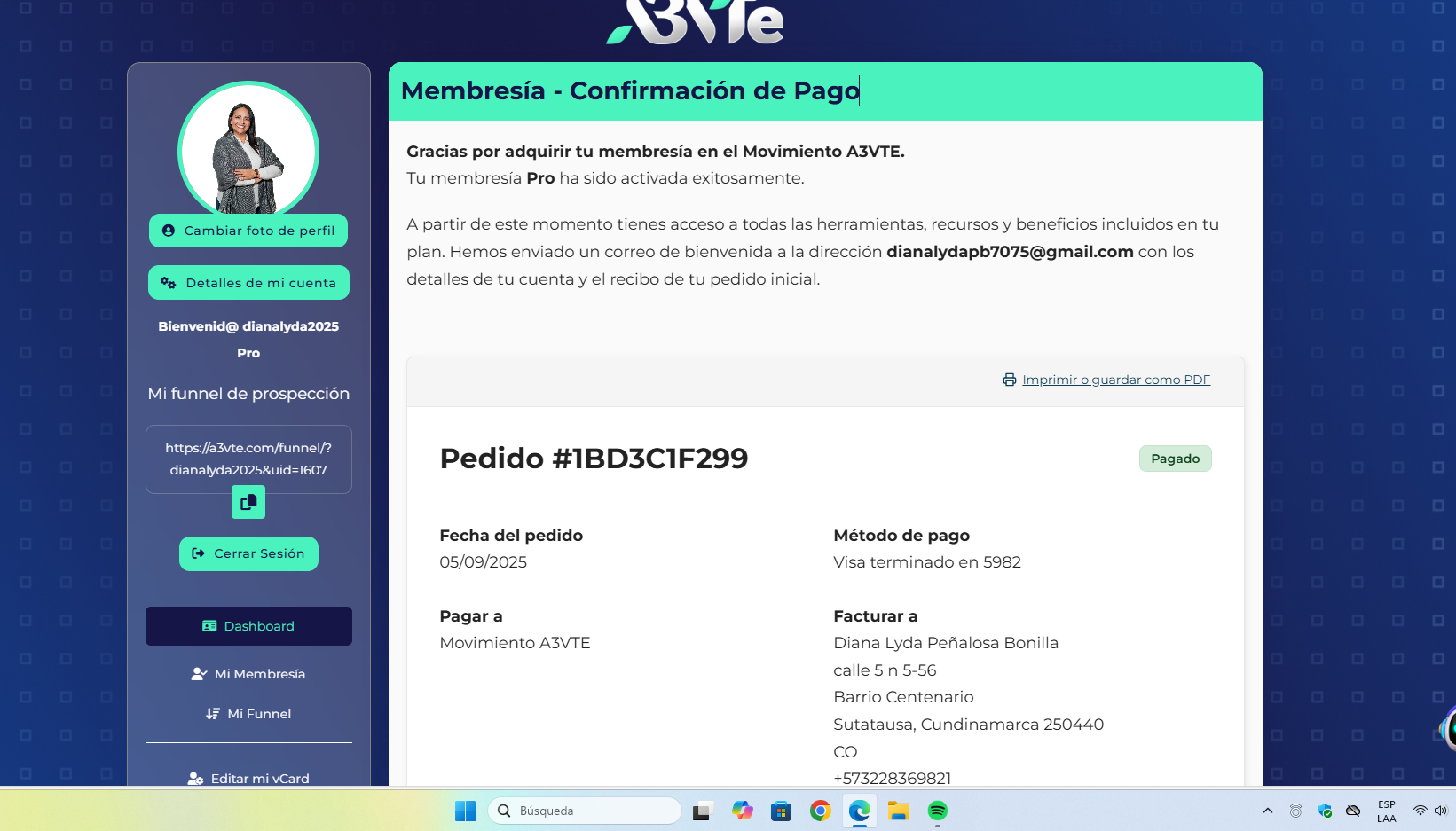The image size is (1456, 831).
Task: Click the text Visa terminado en 5982
Action: coord(927,562)
